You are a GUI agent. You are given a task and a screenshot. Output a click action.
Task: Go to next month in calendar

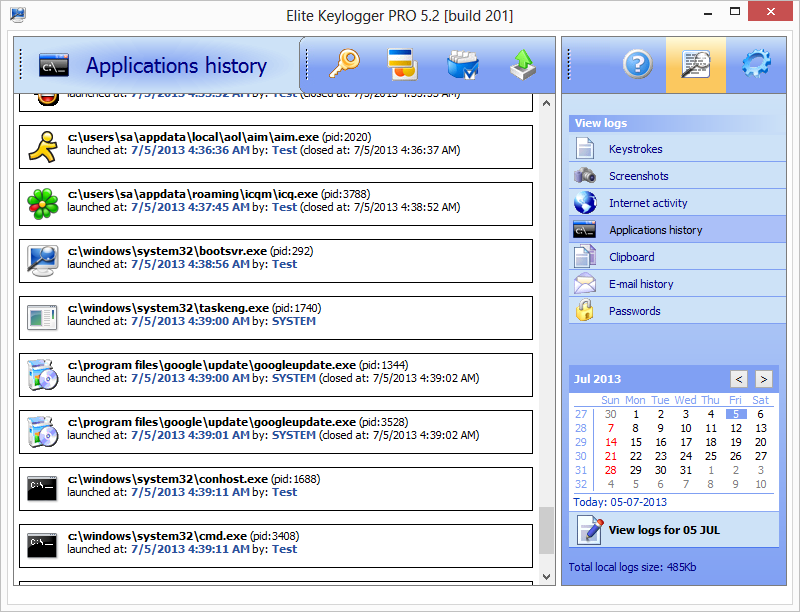point(763,379)
